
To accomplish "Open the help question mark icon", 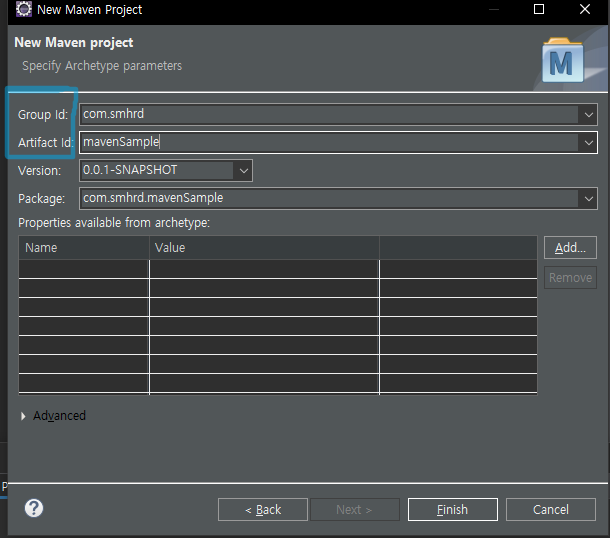I will pos(34,508).
